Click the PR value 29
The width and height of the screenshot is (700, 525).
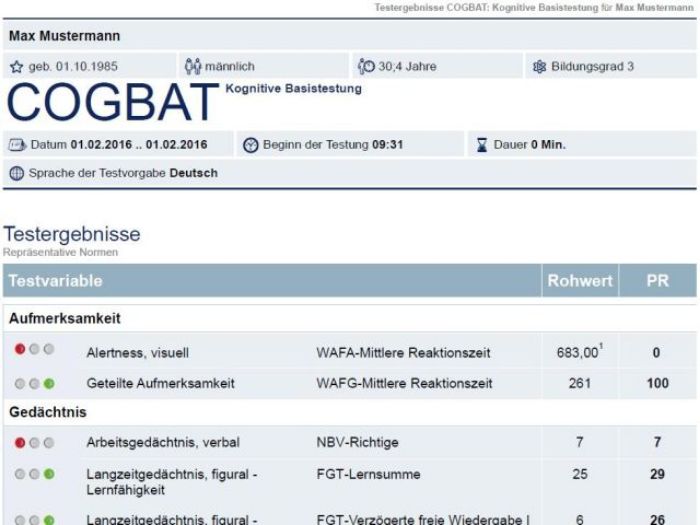pyautogui.click(x=657, y=474)
